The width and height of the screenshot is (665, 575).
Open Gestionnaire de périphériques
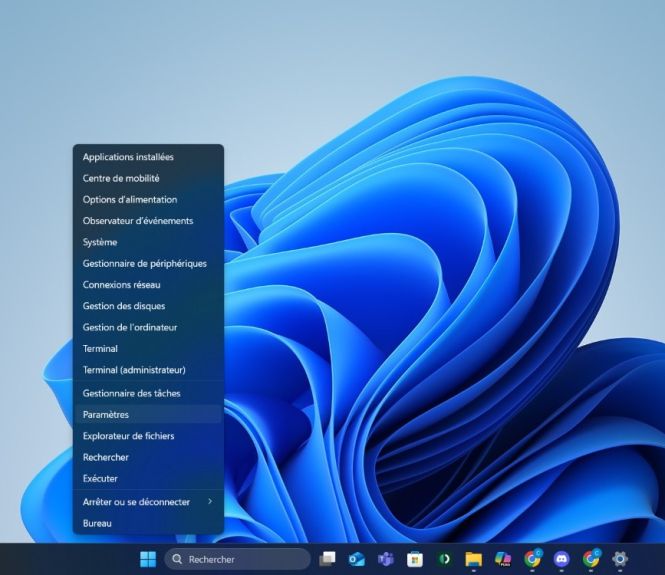(148, 263)
